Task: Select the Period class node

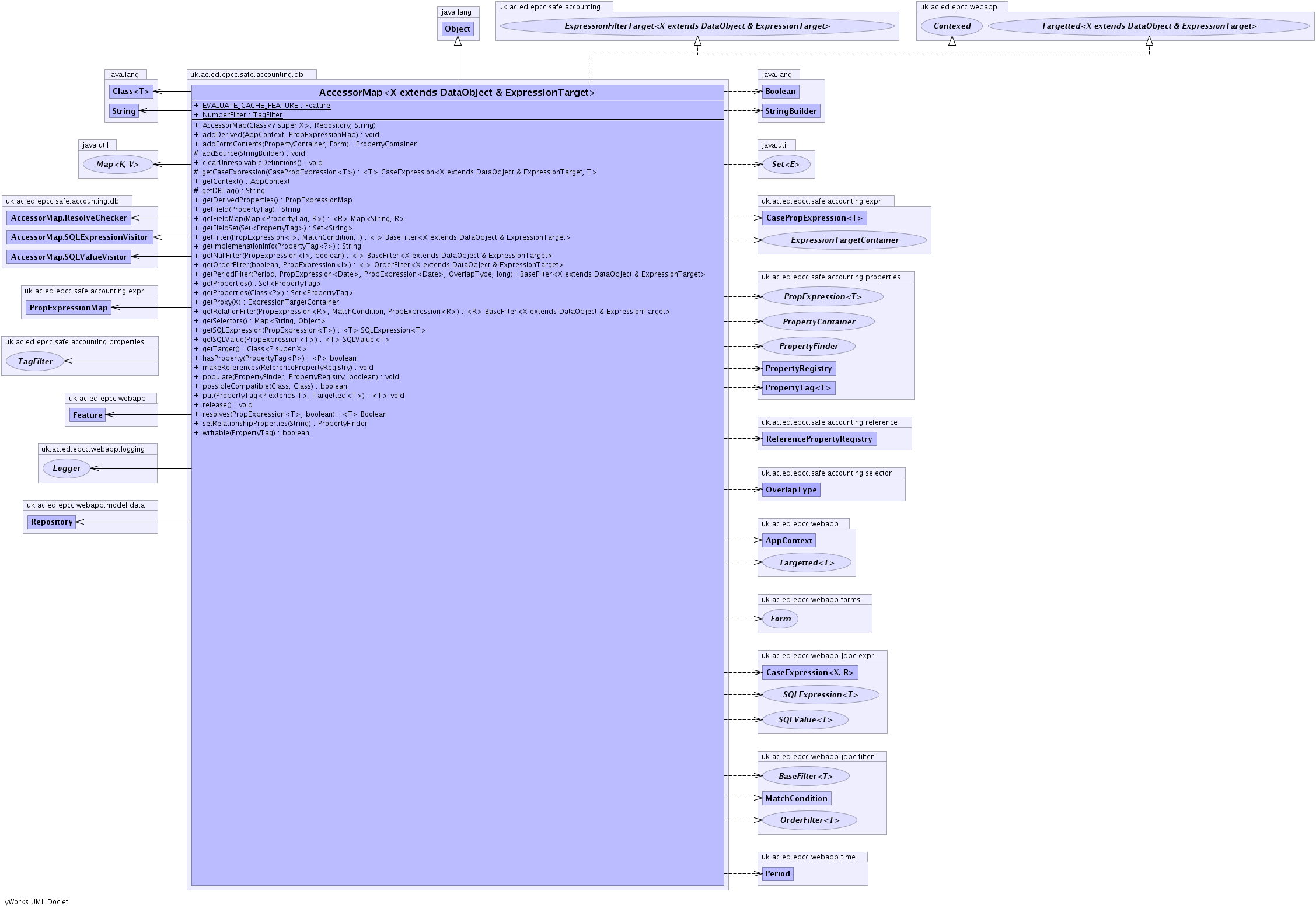Action: (777, 873)
